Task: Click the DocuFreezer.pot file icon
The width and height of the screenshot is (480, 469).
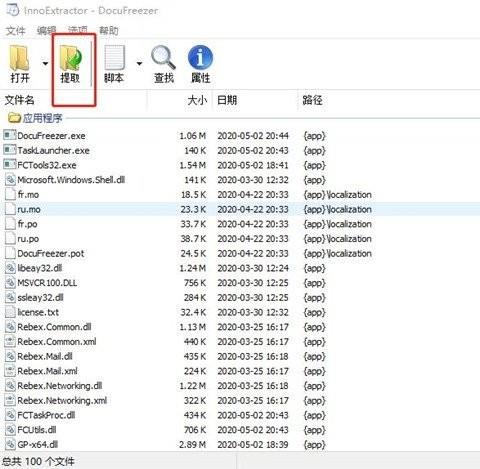Action: tap(10, 253)
